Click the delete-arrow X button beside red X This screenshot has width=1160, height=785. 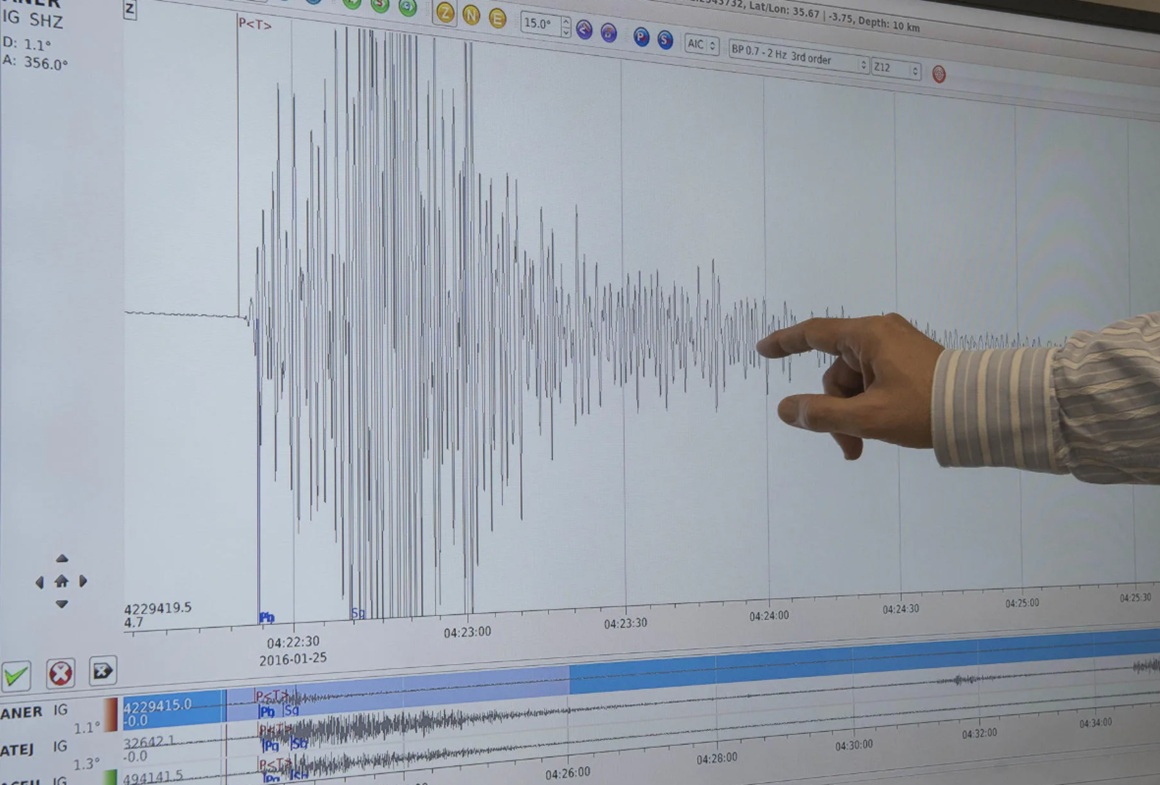tap(102, 671)
